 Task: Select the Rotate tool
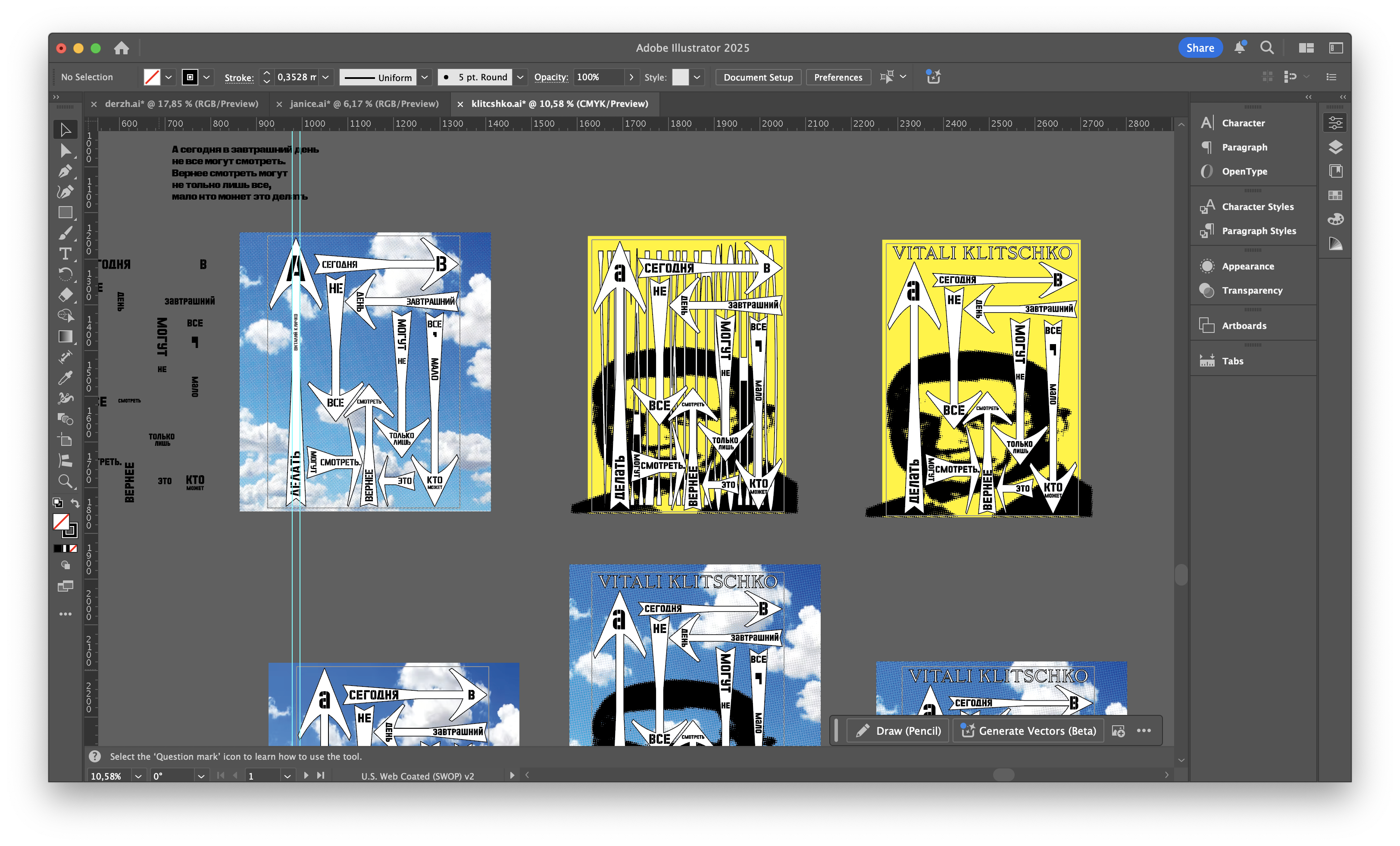click(x=66, y=274)
